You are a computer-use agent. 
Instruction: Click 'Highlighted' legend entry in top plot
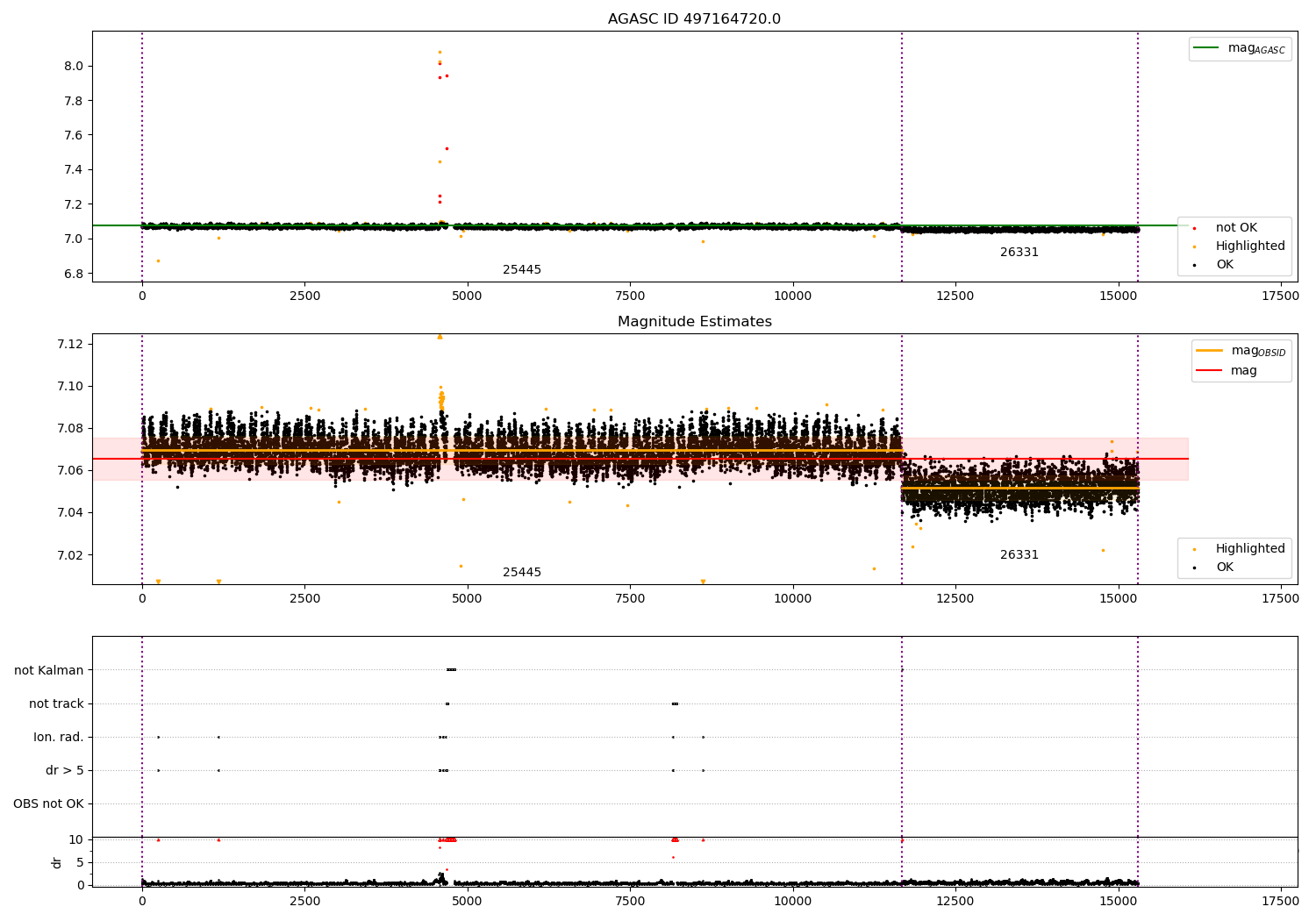pos(1250,246)
